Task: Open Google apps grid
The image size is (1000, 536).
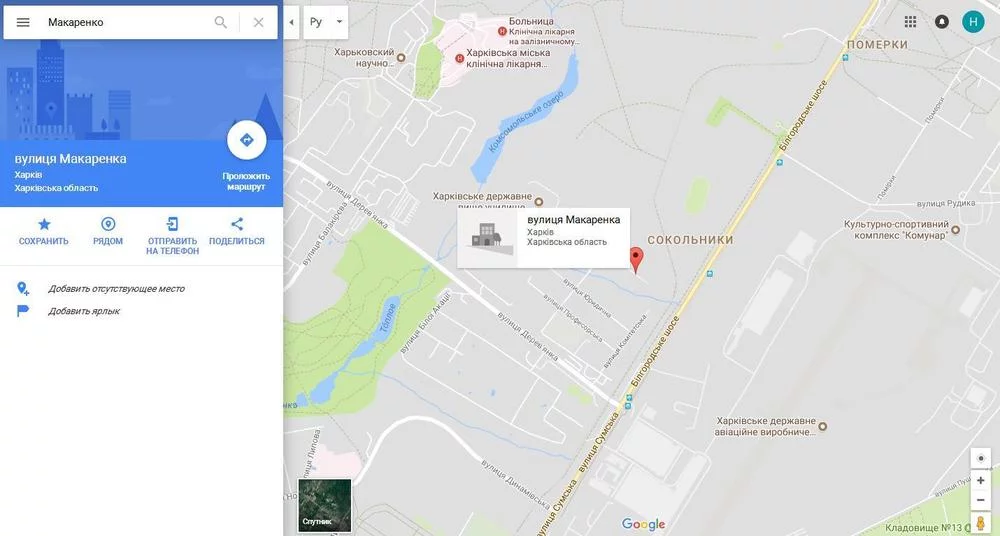Action: pyautogui.click(x=910, y=22)
